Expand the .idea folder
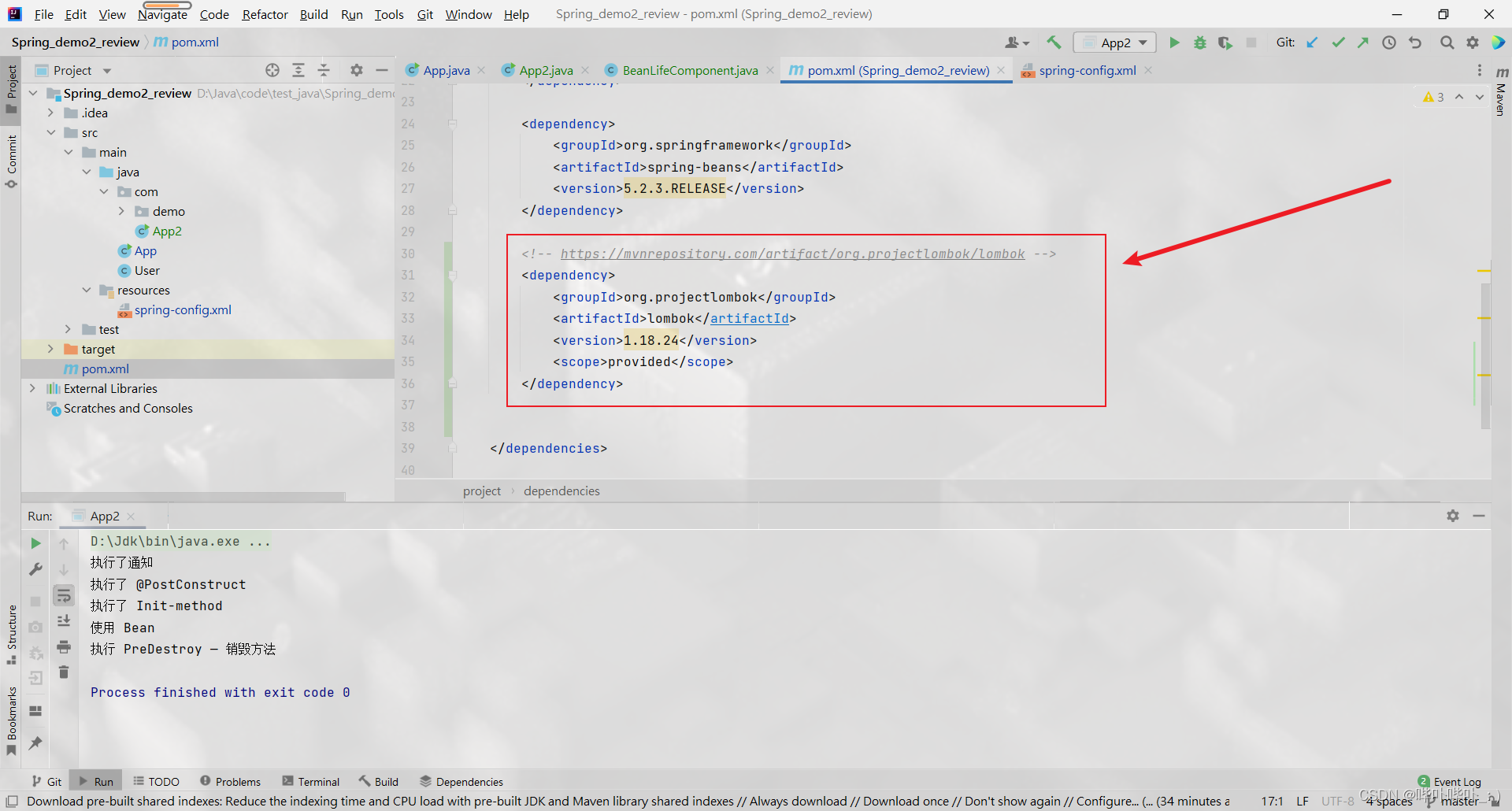 [x=50, y=113]
